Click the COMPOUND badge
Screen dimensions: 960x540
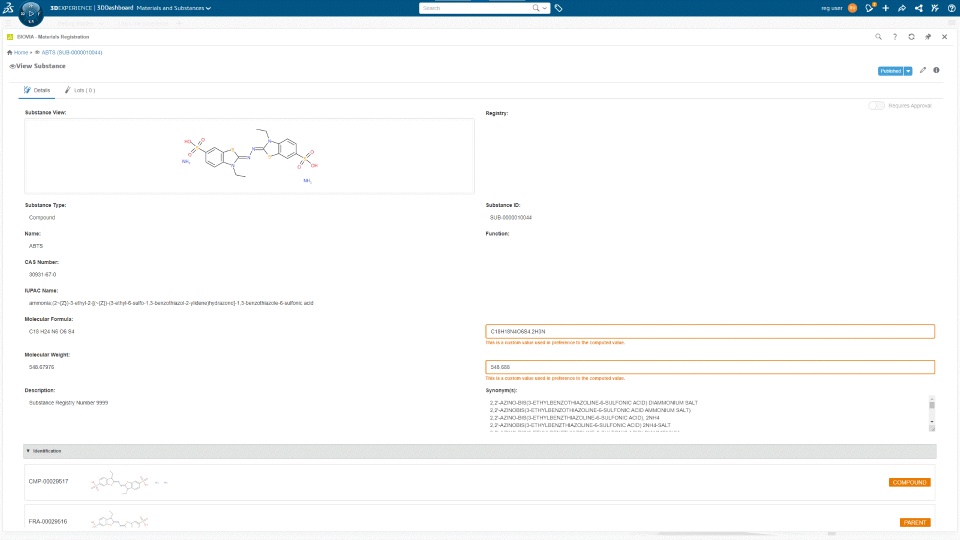point(909,482)
